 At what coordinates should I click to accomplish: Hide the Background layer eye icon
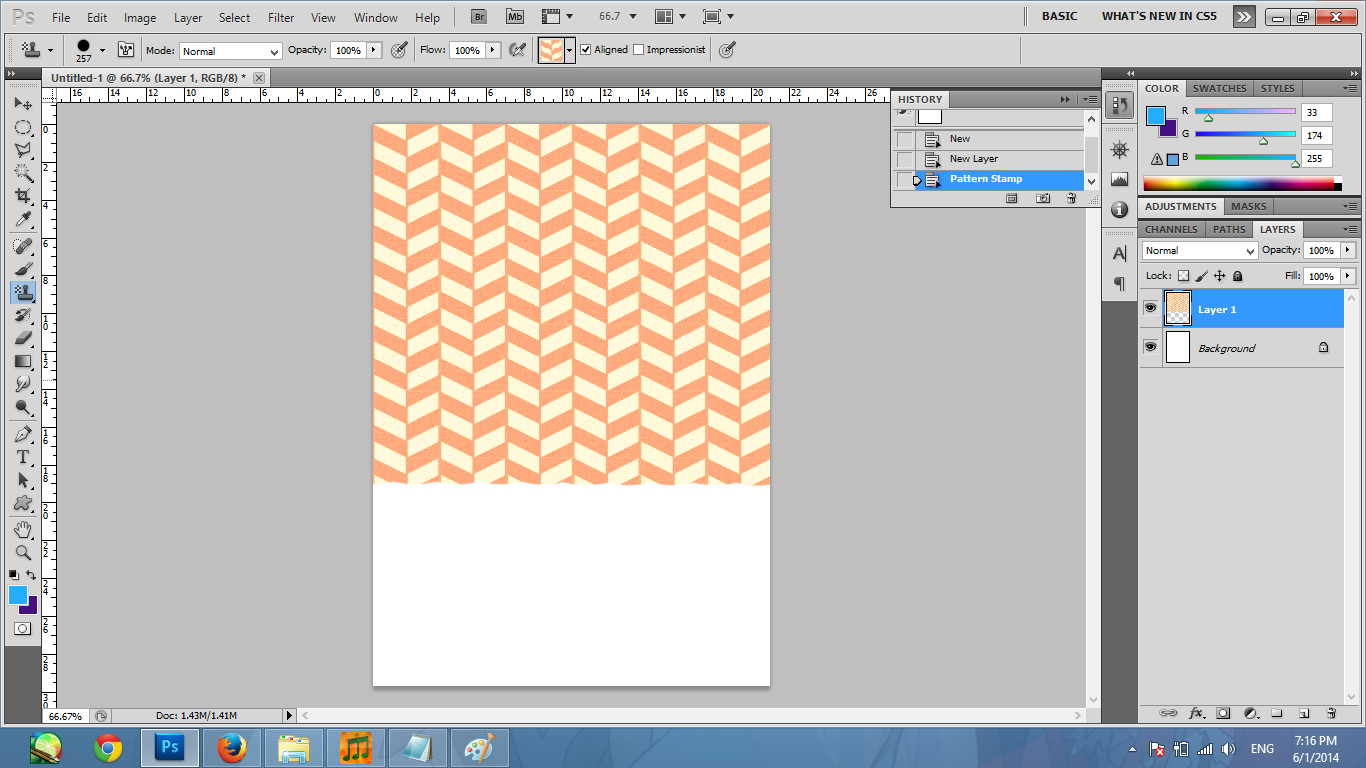point(1150,347)
